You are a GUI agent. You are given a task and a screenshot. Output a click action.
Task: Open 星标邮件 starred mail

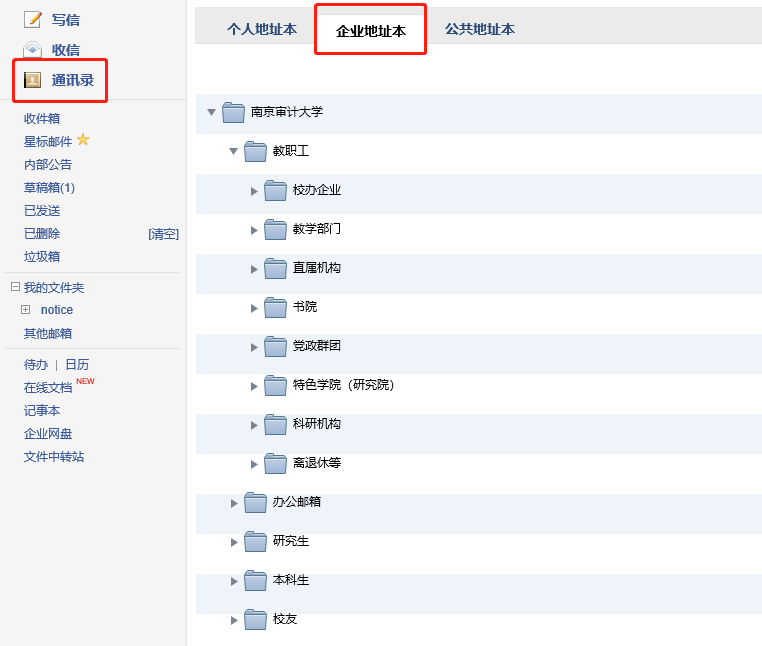point(48,141)
